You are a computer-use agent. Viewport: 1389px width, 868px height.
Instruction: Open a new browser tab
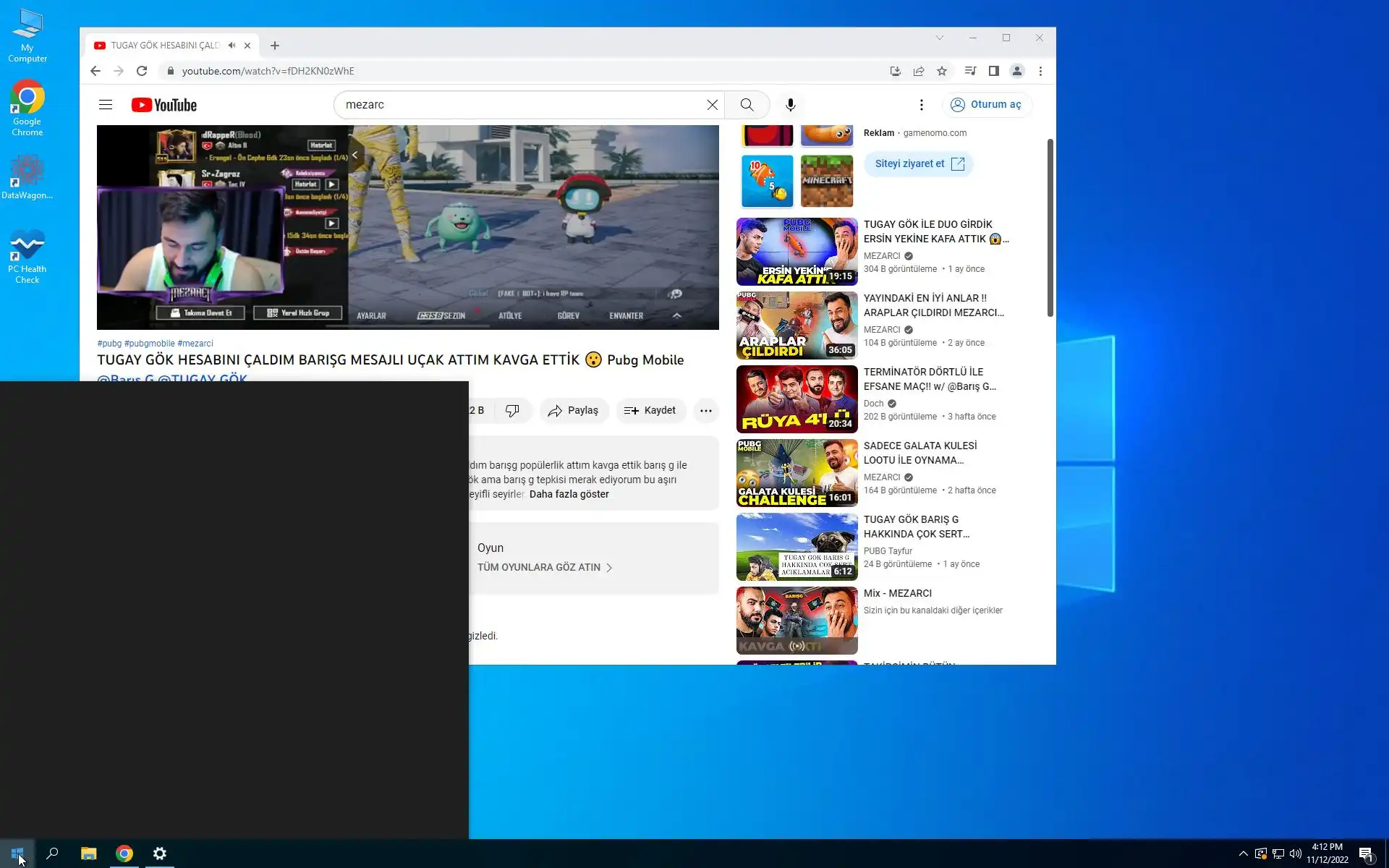click(275, 46)
